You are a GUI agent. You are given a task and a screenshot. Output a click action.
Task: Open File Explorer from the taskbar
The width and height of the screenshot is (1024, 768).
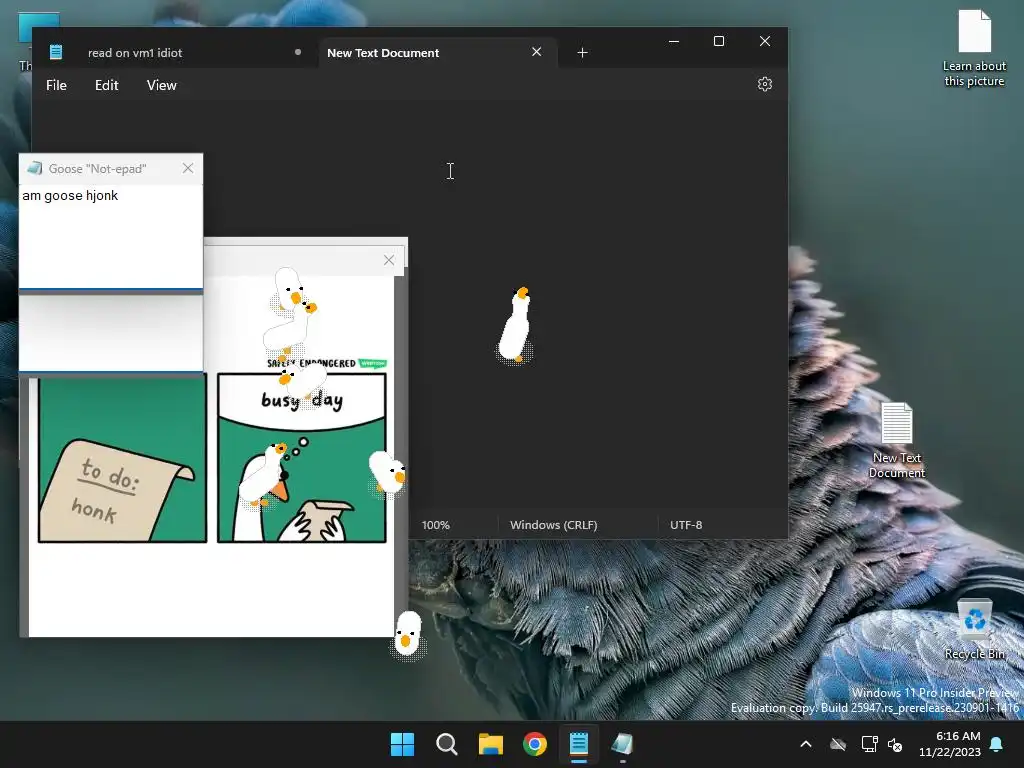coord(490,744)
